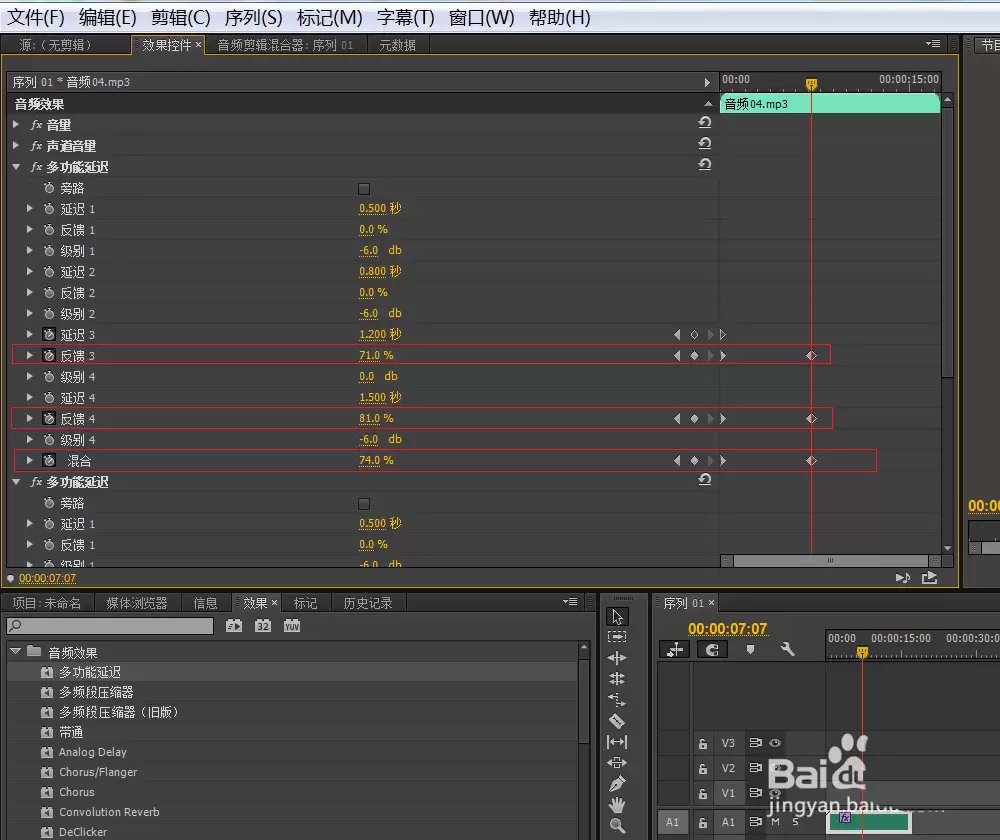This screenshot has width=1000, height=840.
Task: Open the 字幕(T) menu
Action: click(x=406, y=17)
